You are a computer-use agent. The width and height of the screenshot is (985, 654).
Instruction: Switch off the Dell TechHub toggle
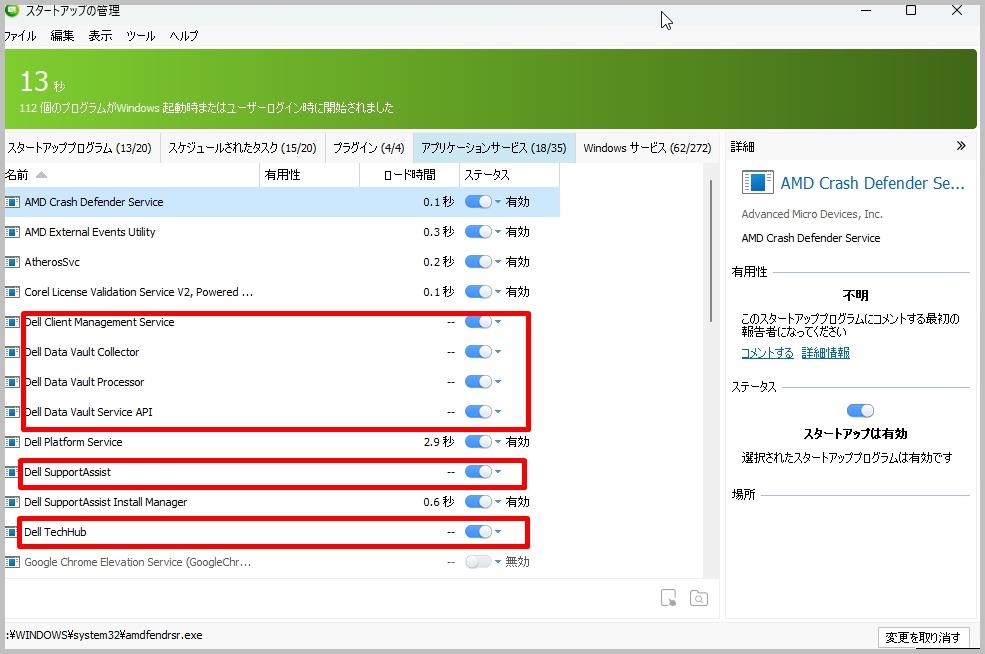478,531
